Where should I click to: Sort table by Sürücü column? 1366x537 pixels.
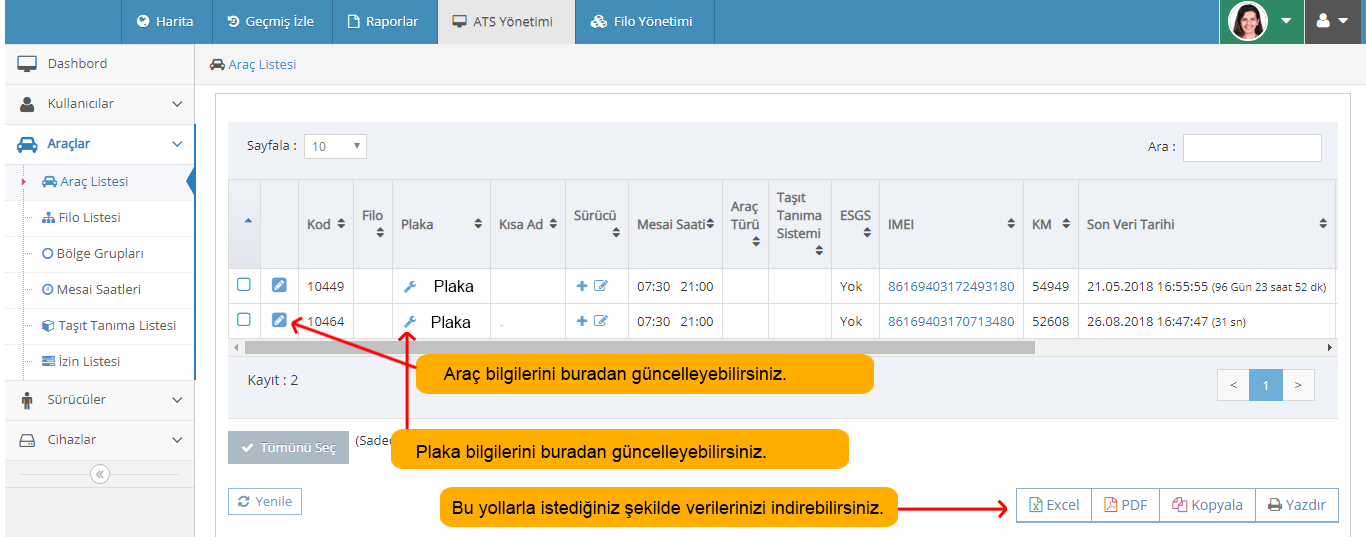(597, 224)
